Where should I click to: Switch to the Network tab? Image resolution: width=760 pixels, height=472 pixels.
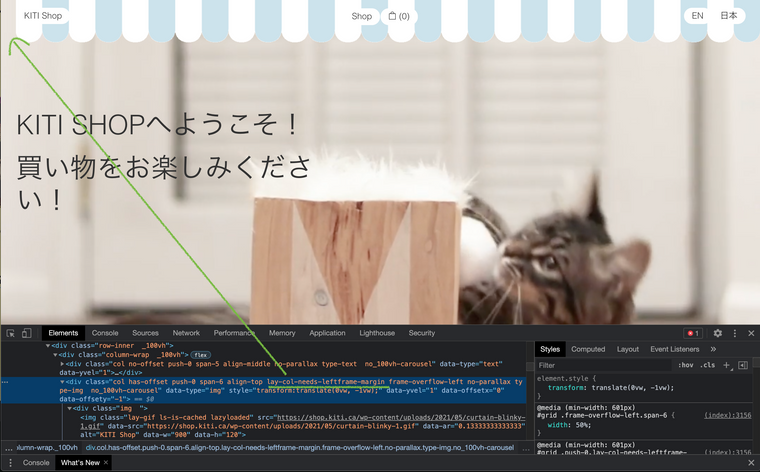[x=186, y=333]
